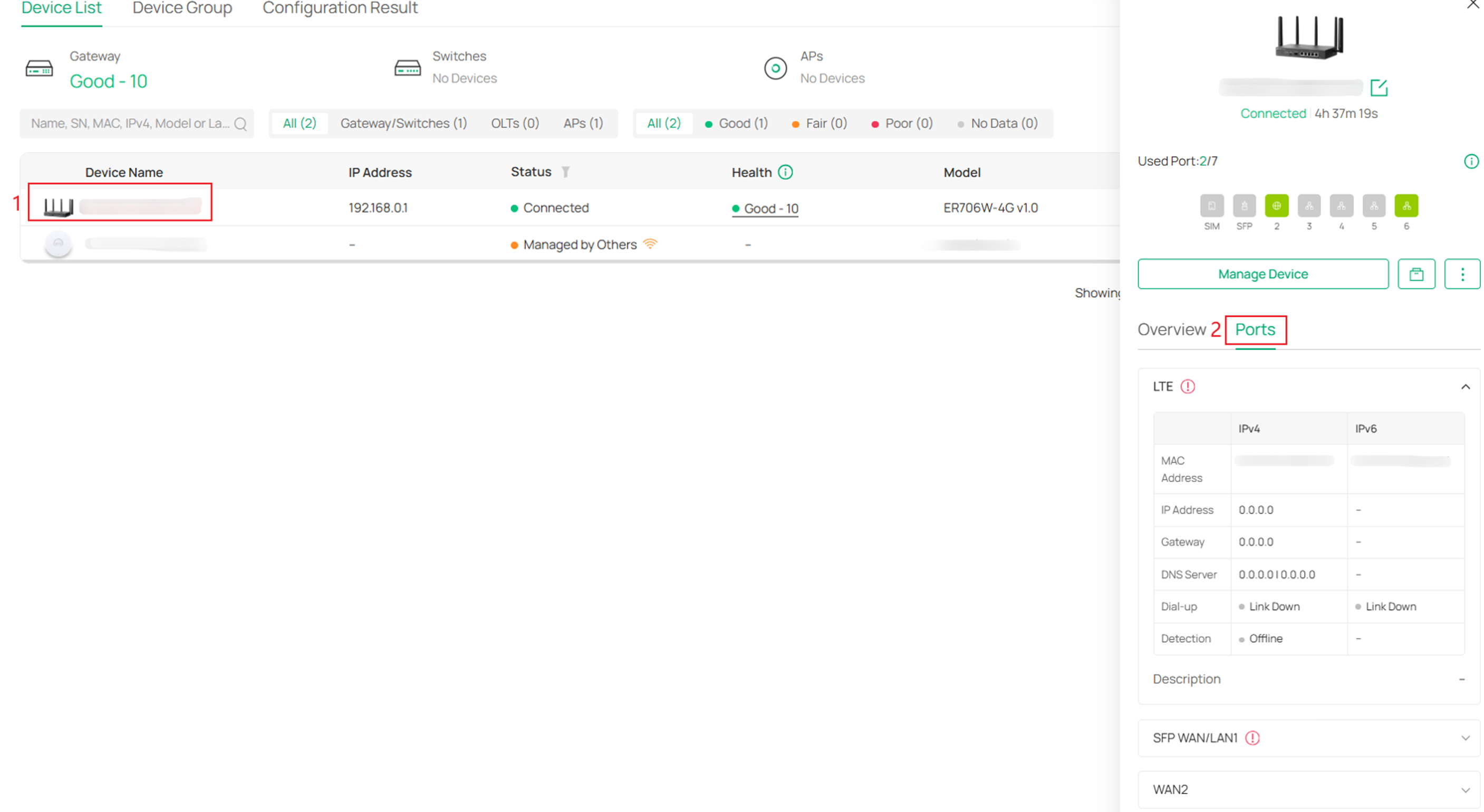
Task: Click the Connected status in device row
Action: pyautogui.click(x=550, y=208)
